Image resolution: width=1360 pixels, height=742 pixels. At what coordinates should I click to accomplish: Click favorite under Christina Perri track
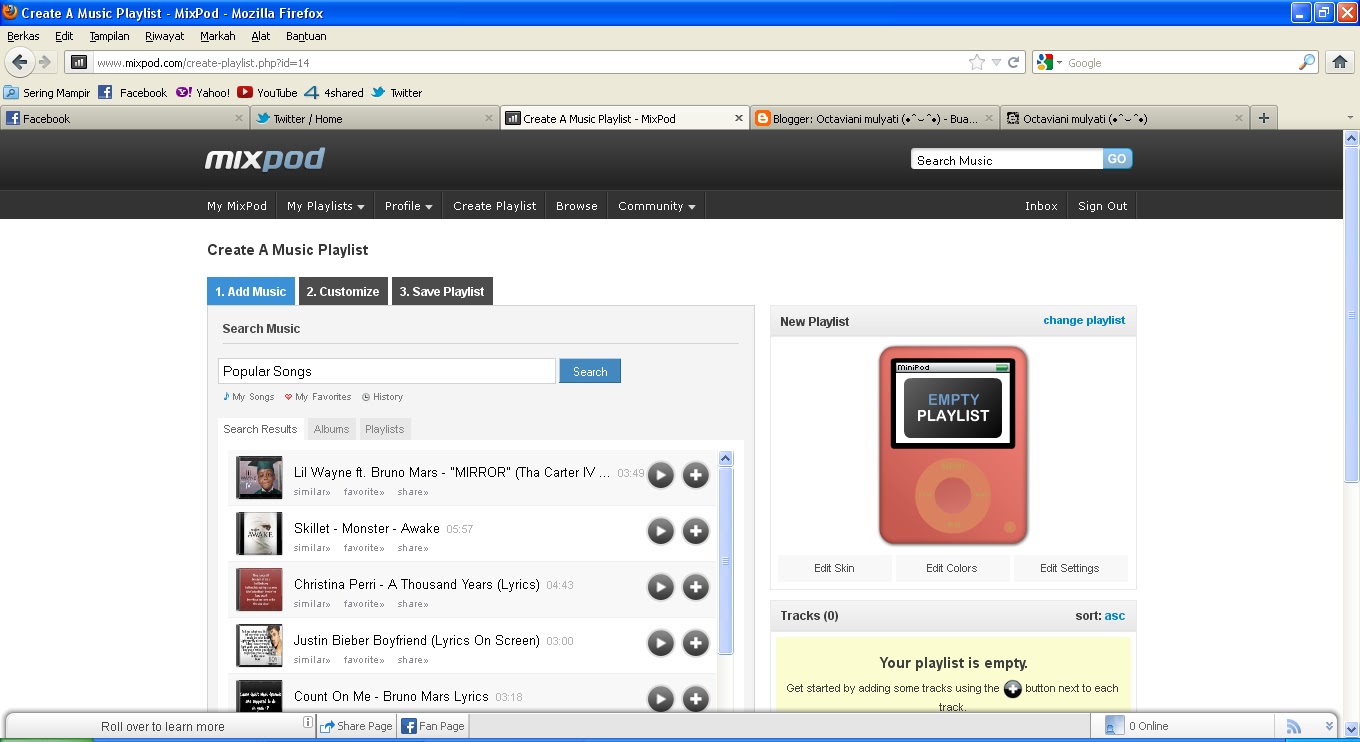[x=364, y=604]
